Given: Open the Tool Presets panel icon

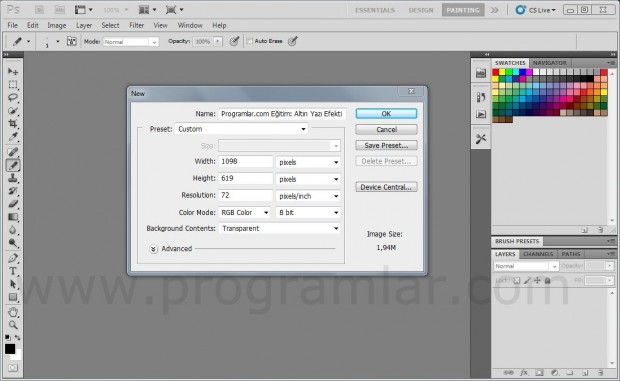Looking at the screenshot, I should 480,139.
